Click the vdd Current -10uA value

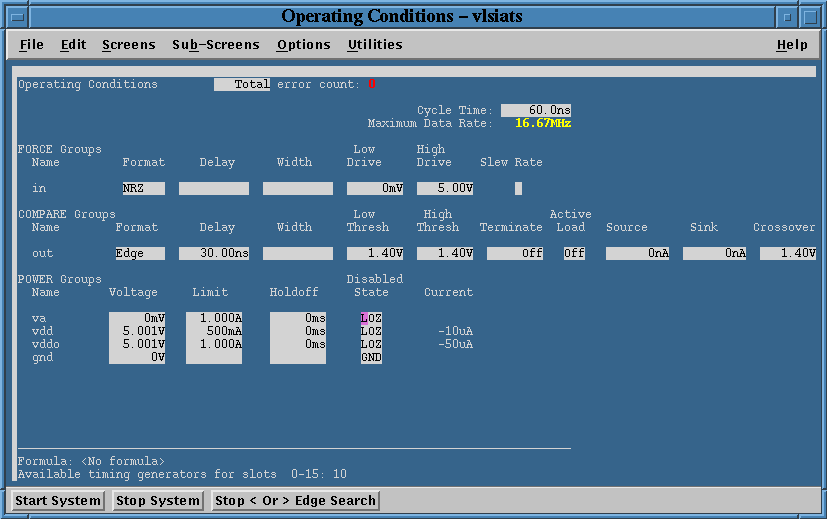click(456, 331)
